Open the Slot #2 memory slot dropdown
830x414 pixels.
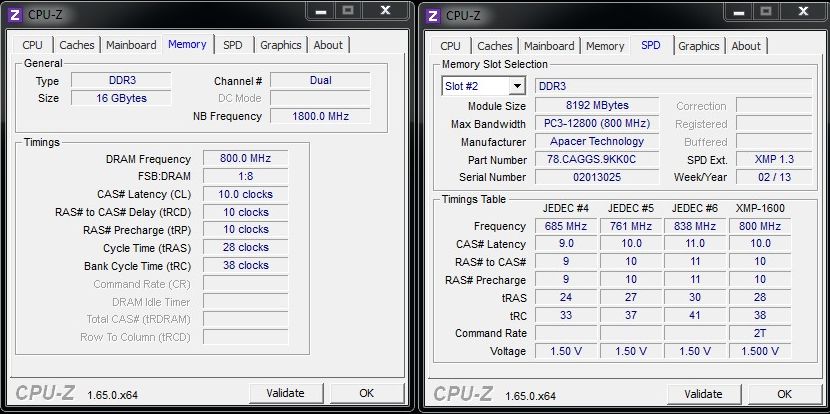point(483,86)
